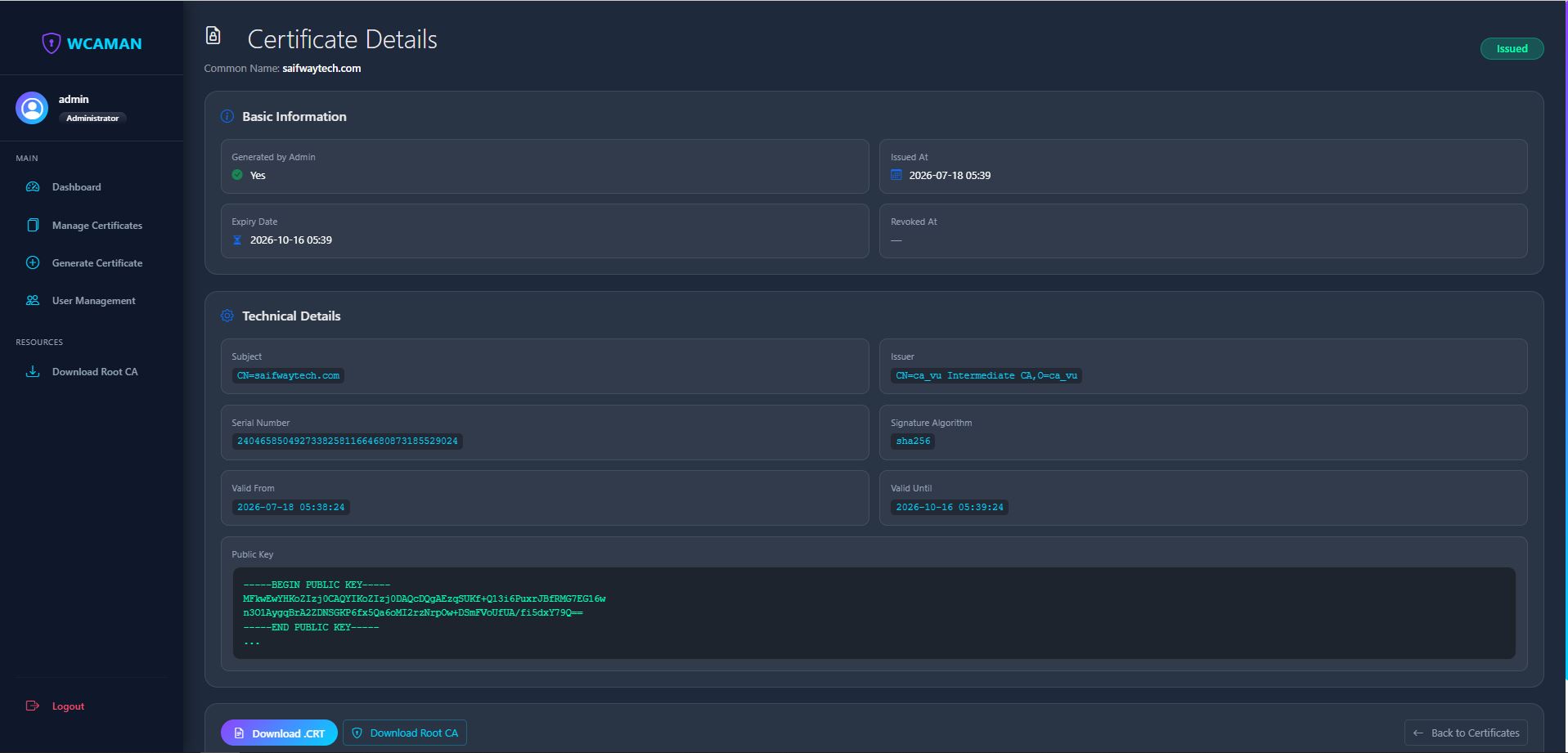Viewport: 1568px width, 753px height.
Task: Click the Issued status badge
Action: pyautogui.click(x=1512, y=49)
